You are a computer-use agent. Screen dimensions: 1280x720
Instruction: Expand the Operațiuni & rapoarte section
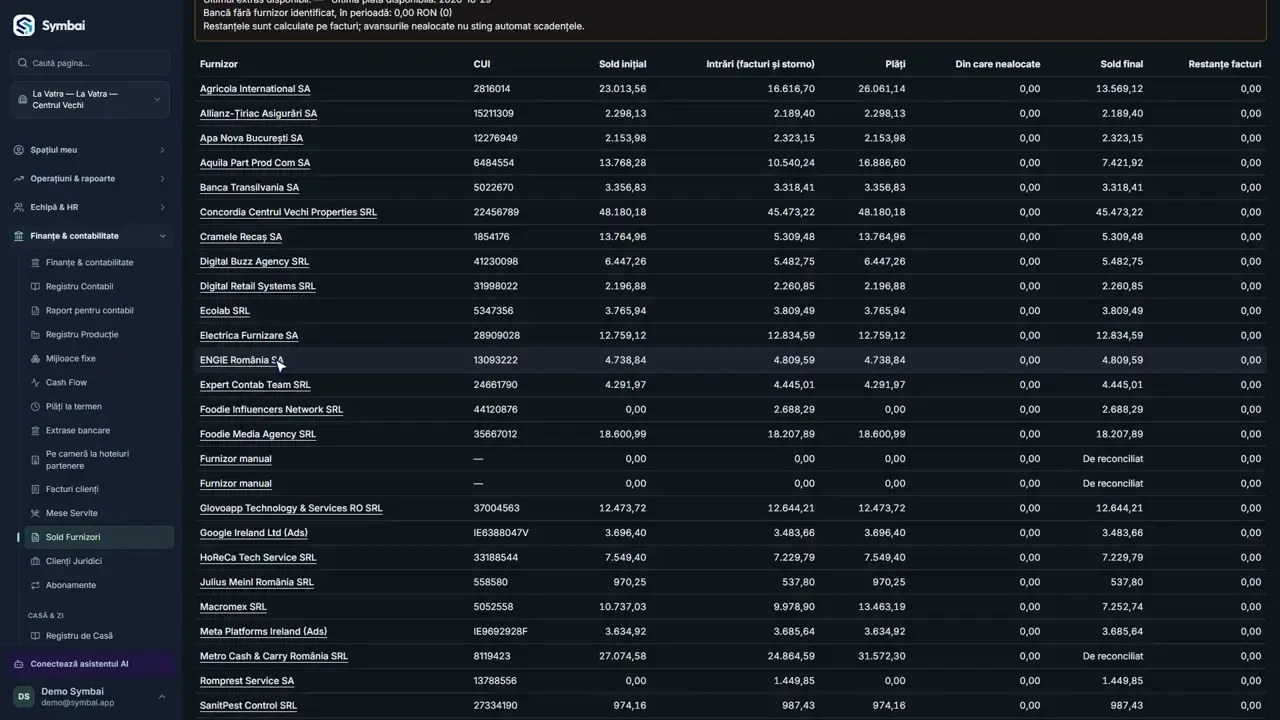90,179
